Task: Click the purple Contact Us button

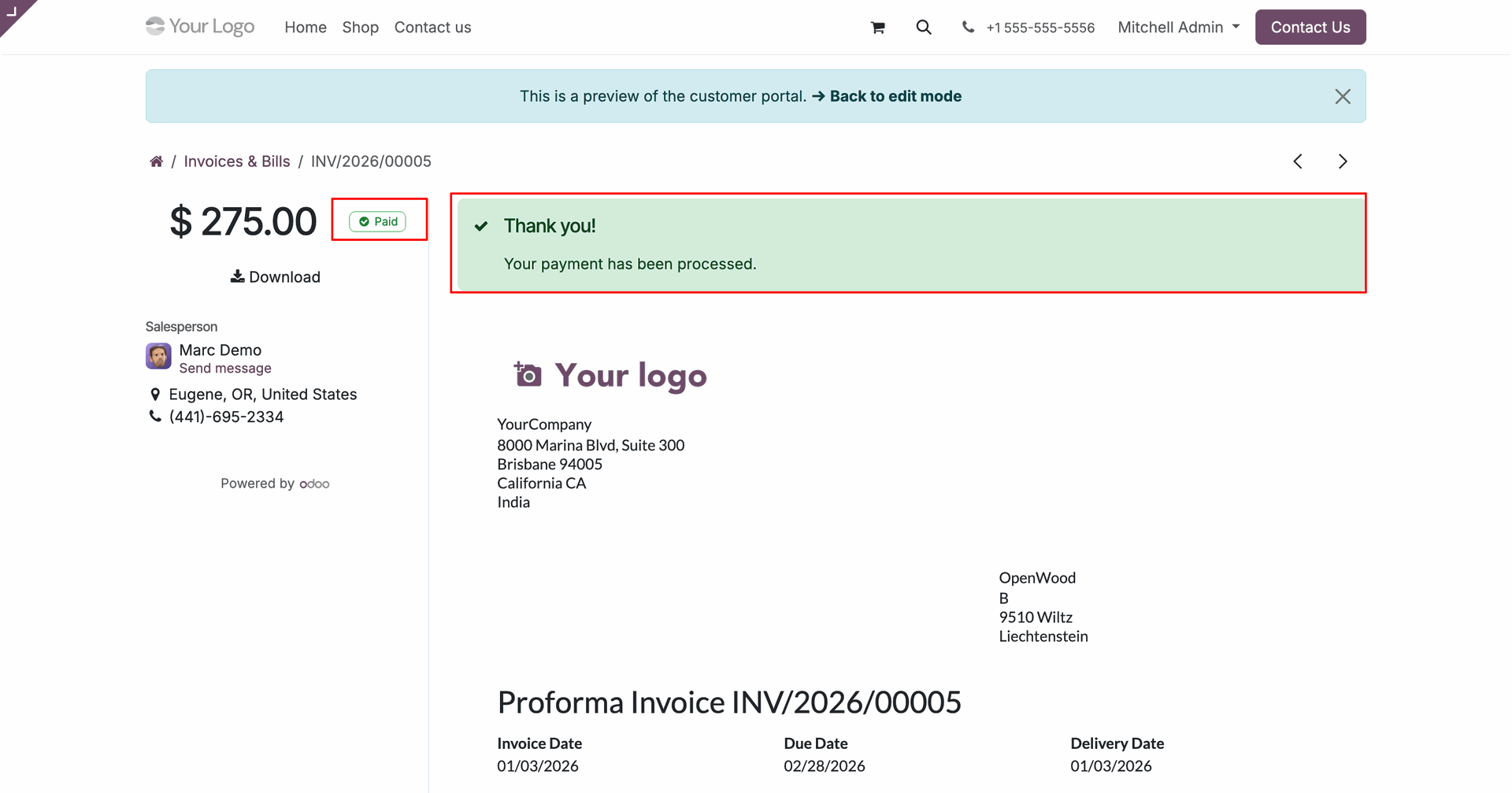Action: 1310,28
